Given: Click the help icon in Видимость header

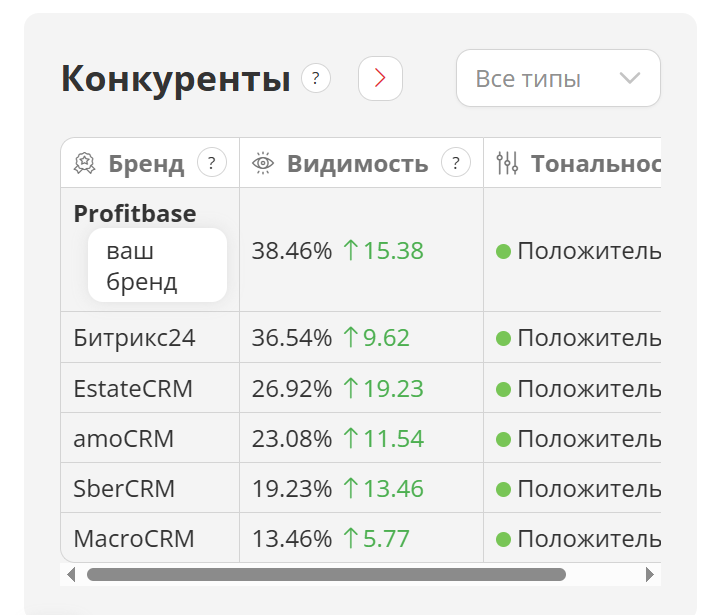Looking at the screenshot, I should point(456,162).
